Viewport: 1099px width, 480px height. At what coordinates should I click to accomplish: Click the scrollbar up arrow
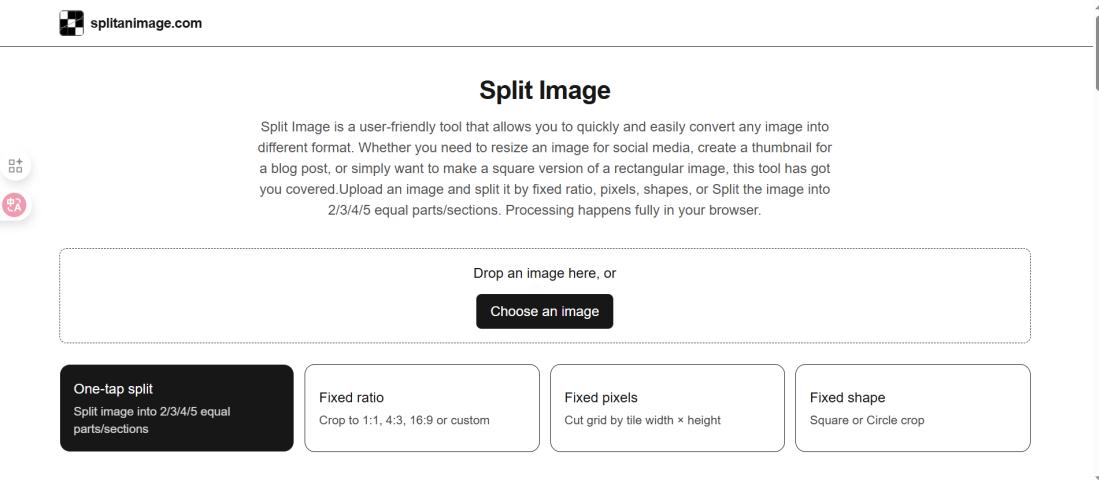[x=1097, y=5]
